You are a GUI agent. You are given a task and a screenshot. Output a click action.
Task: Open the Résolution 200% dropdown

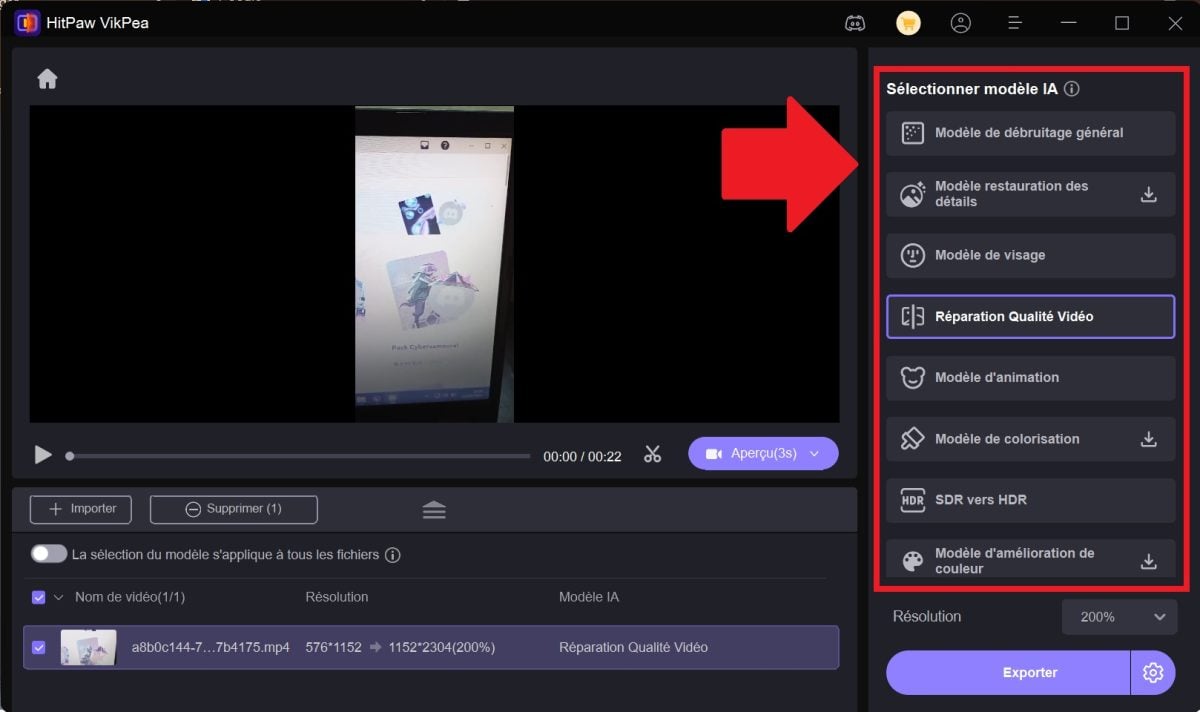[1118, 617]
